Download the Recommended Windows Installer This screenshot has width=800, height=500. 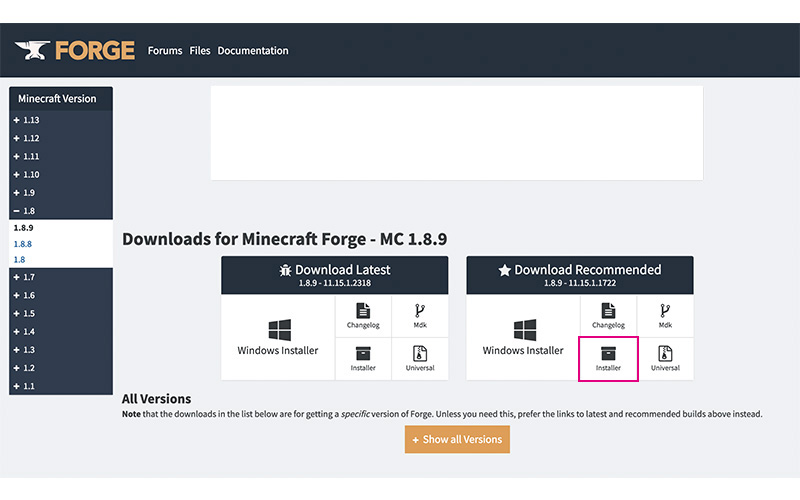(x=523, y=337)
